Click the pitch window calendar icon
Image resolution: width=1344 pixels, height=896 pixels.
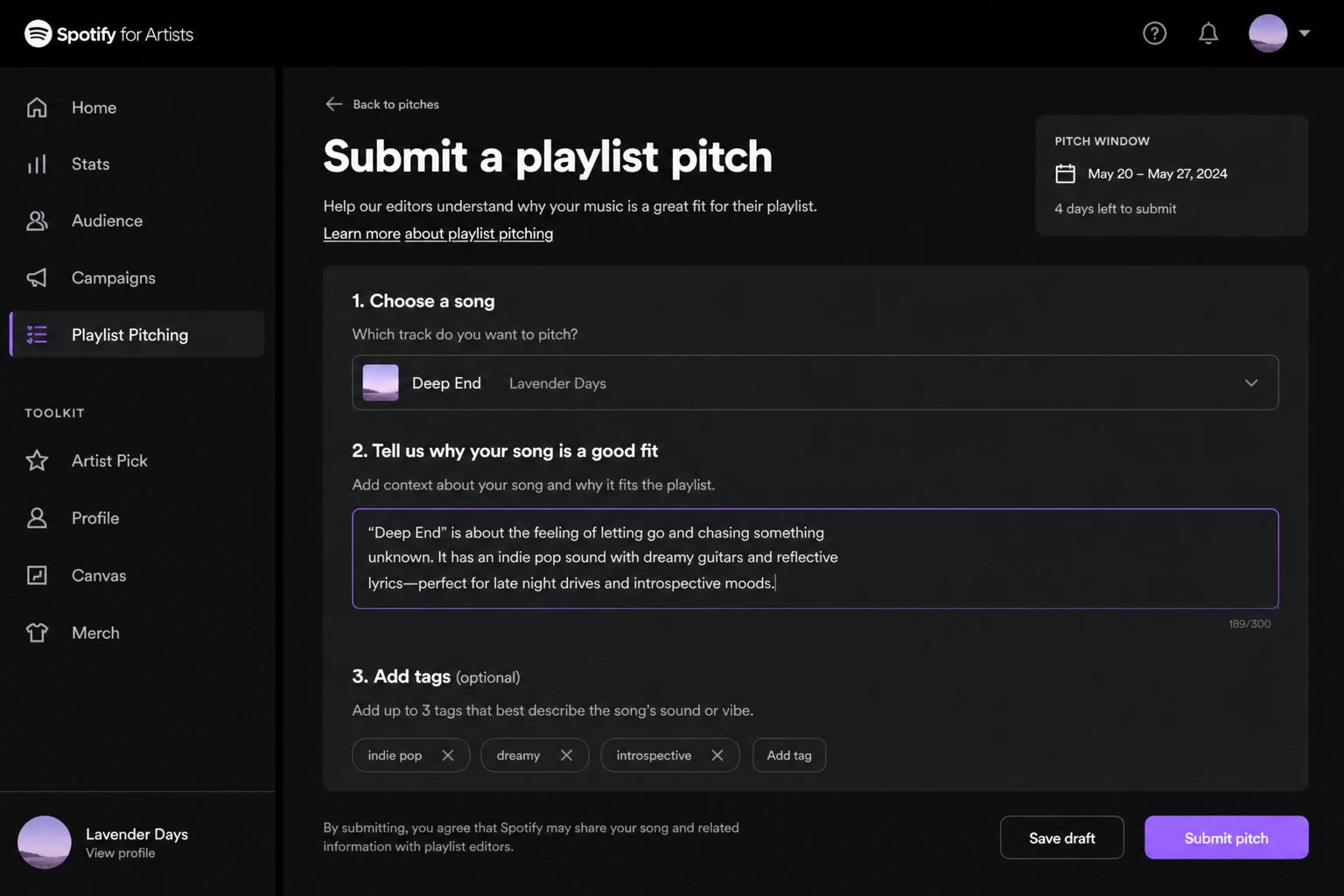[1065, 173]
